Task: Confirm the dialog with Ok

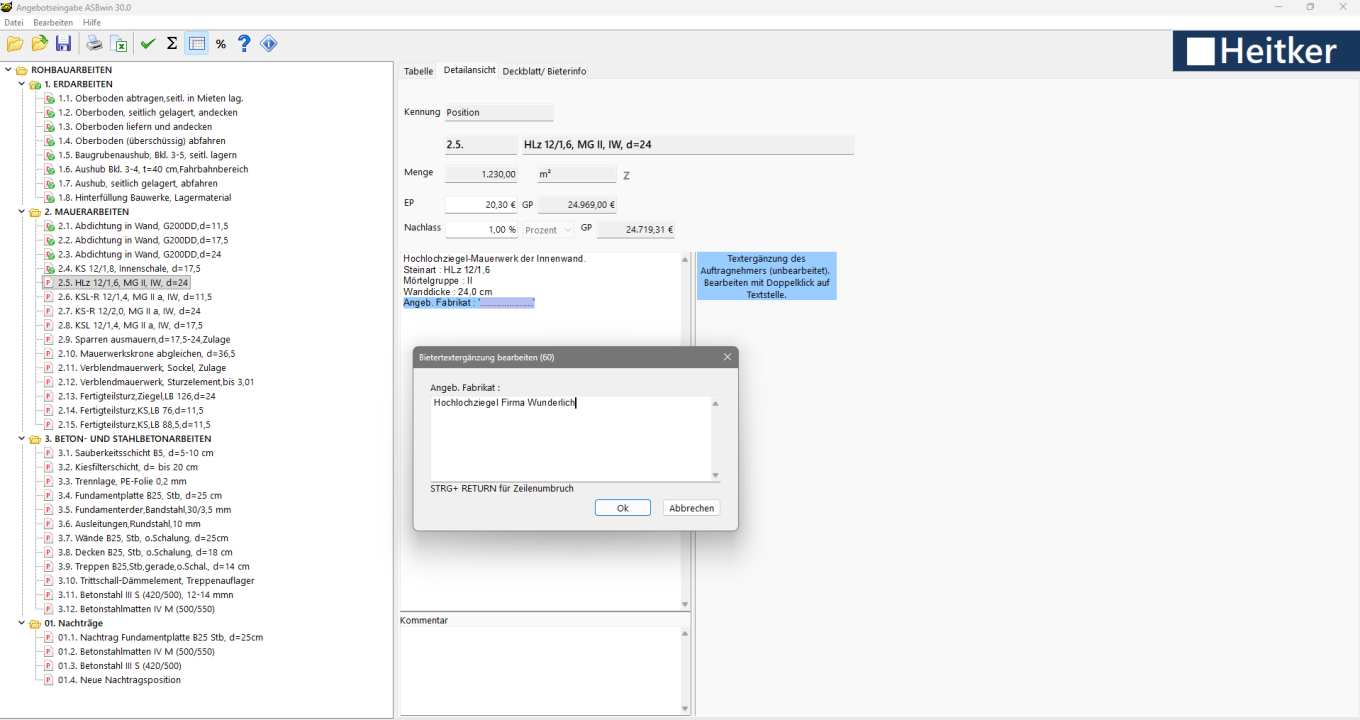Action: pyautogui.click(x=622, y=508)
